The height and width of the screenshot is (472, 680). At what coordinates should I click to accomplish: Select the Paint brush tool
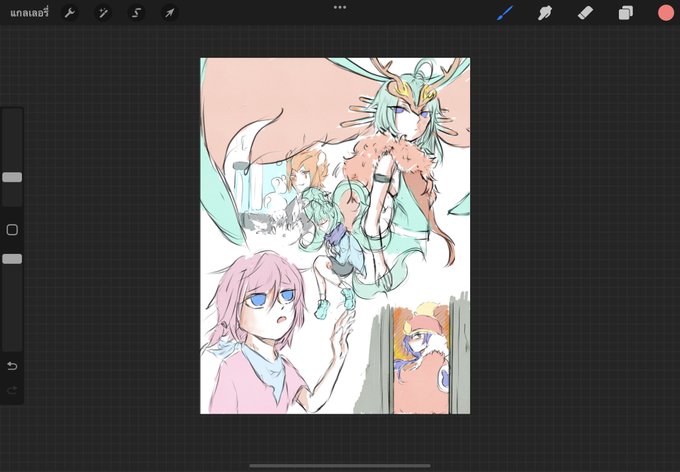click(x=504, y=13)
